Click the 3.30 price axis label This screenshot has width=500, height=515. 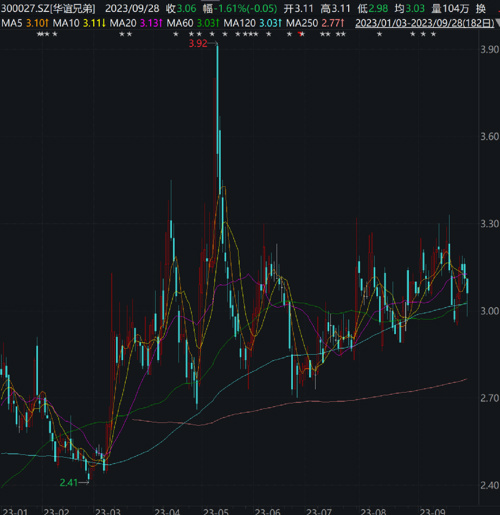(490, 224)
